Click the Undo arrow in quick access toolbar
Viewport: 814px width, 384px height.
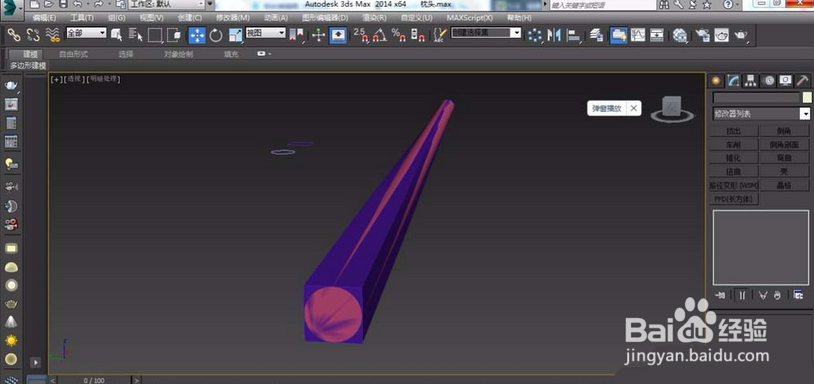77,4
